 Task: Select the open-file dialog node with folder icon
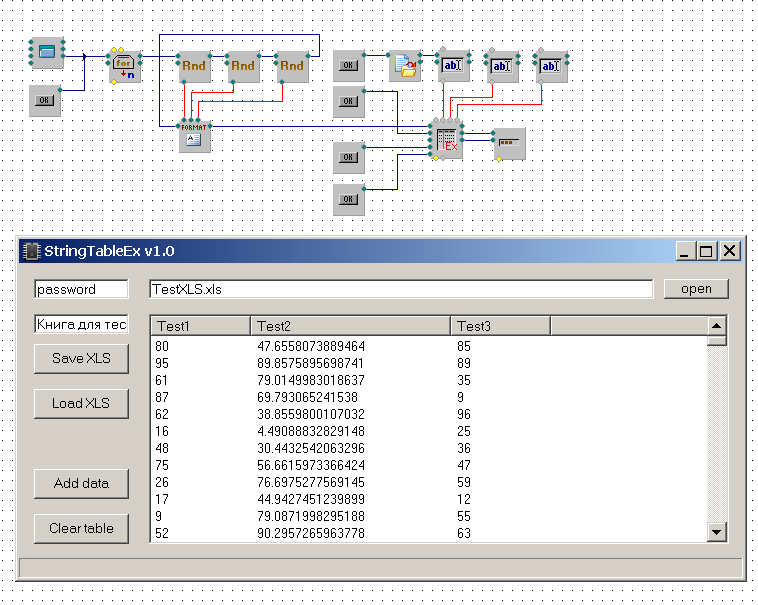pos(405,66)
